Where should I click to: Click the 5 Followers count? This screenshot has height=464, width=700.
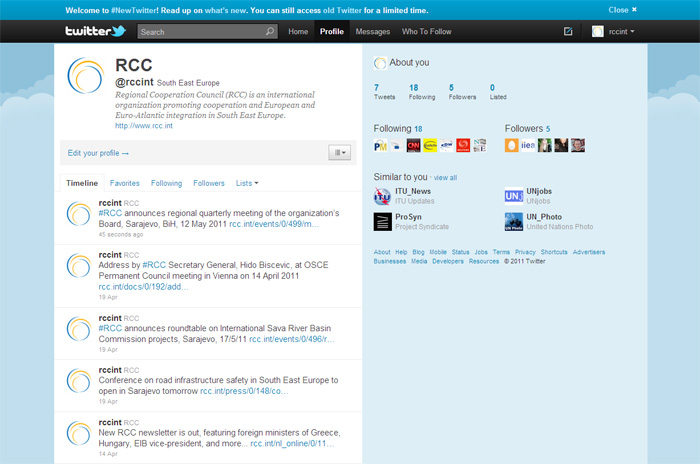[x=462, y=92]
